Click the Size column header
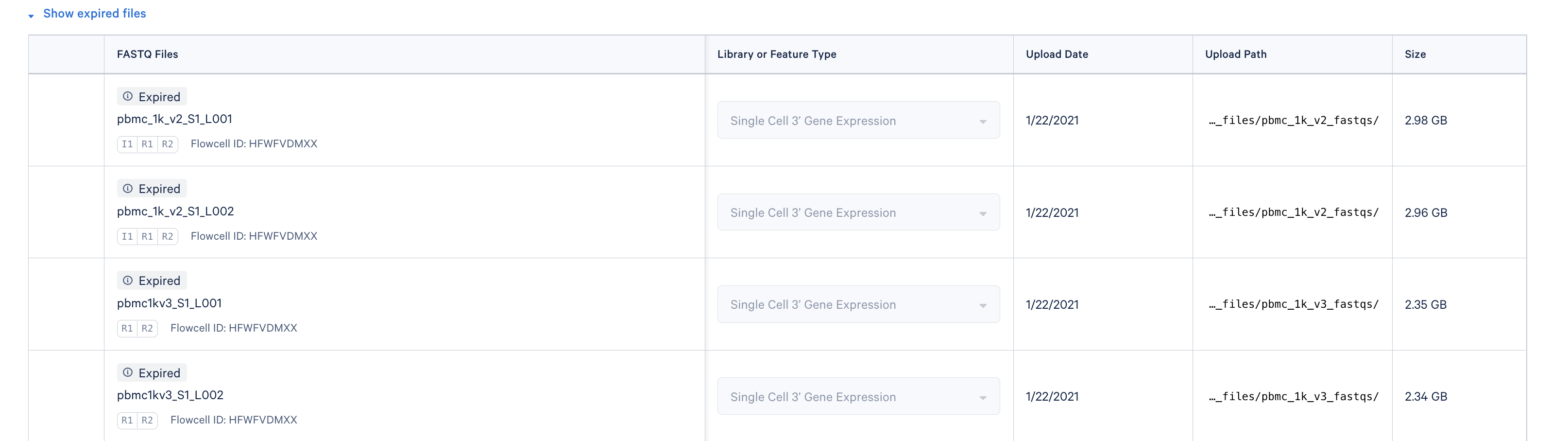Viewport: 1568px width, 441px height. pos(1415,54)
